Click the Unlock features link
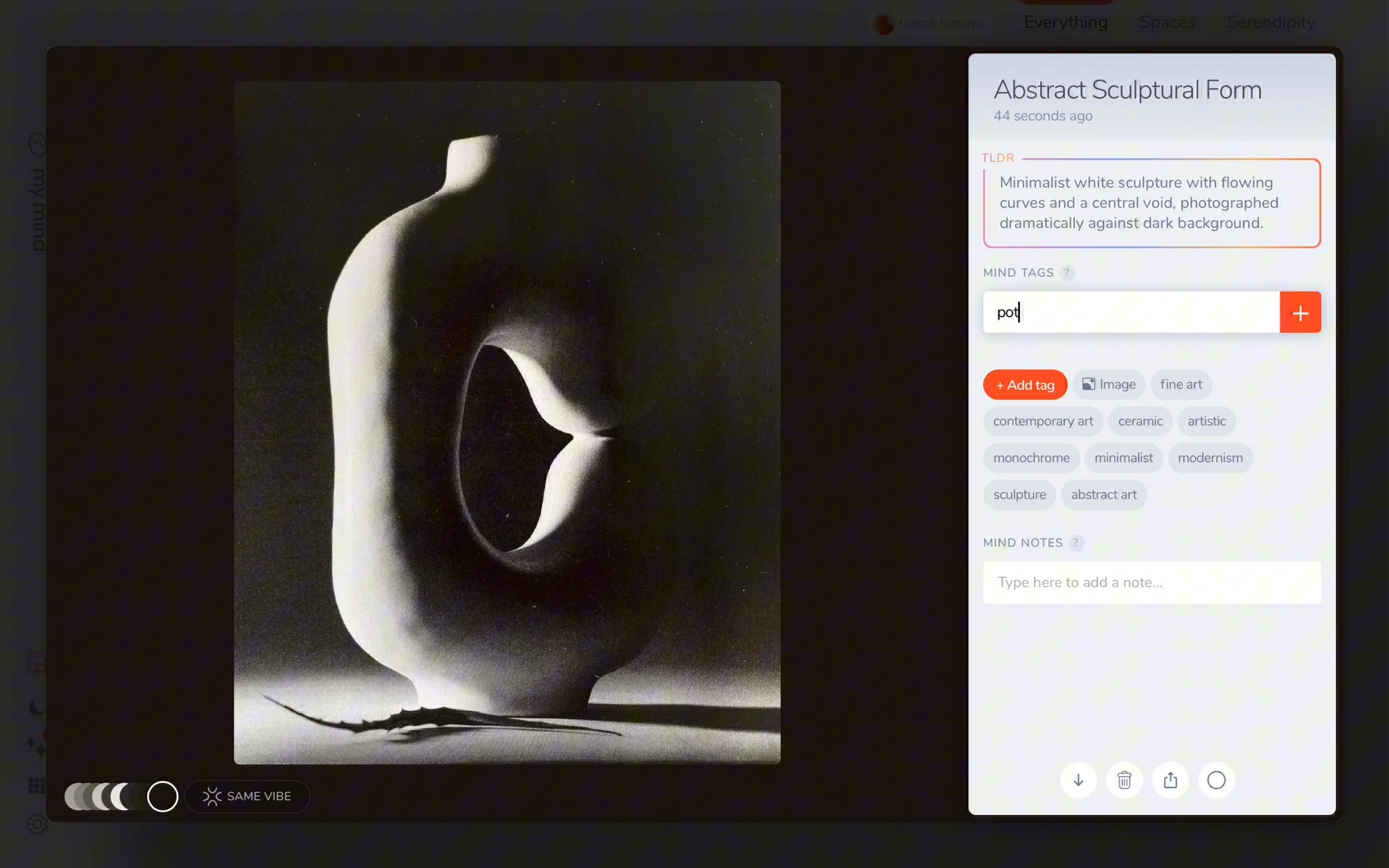Image resolution: width=1389 pixels, height=868 pixels. click(x=940, y=23)
